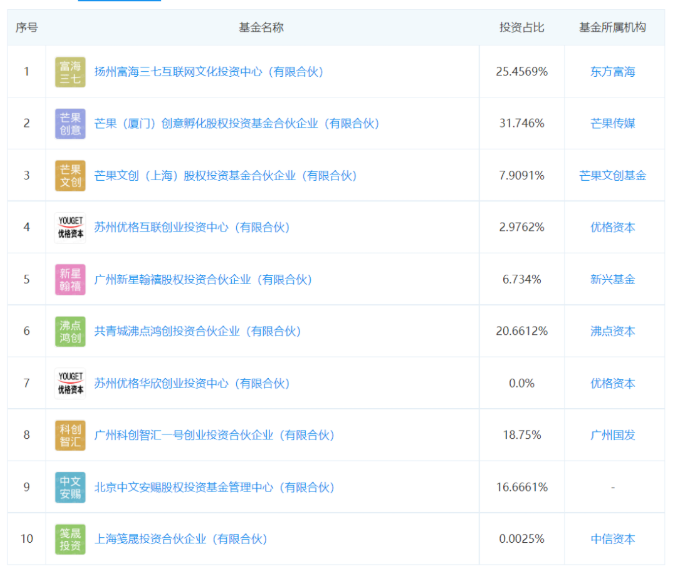Click the 沸点鸿创 fund logo icon
Viewport: 683px width, 576px height.
[x=70, y=331]
